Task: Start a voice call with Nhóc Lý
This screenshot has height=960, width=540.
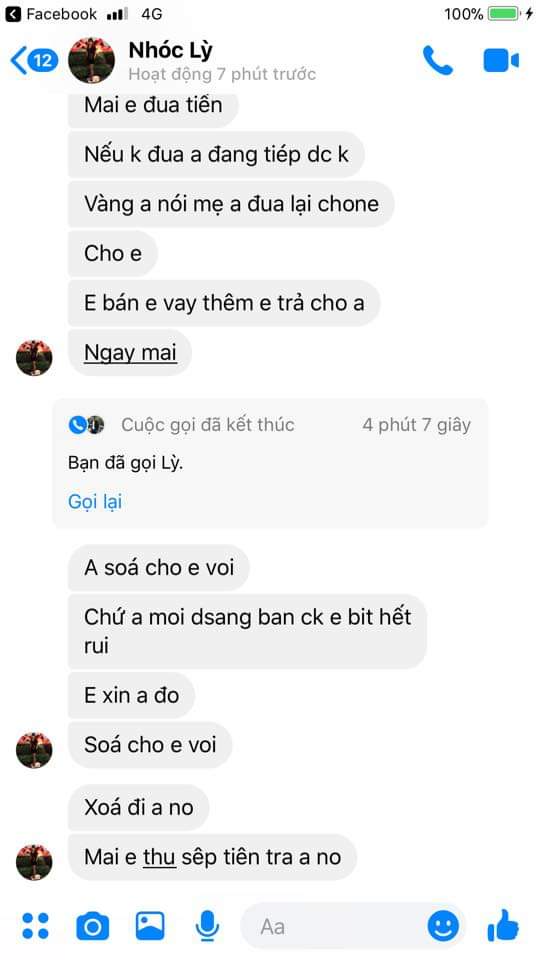Action: point(438,61)
